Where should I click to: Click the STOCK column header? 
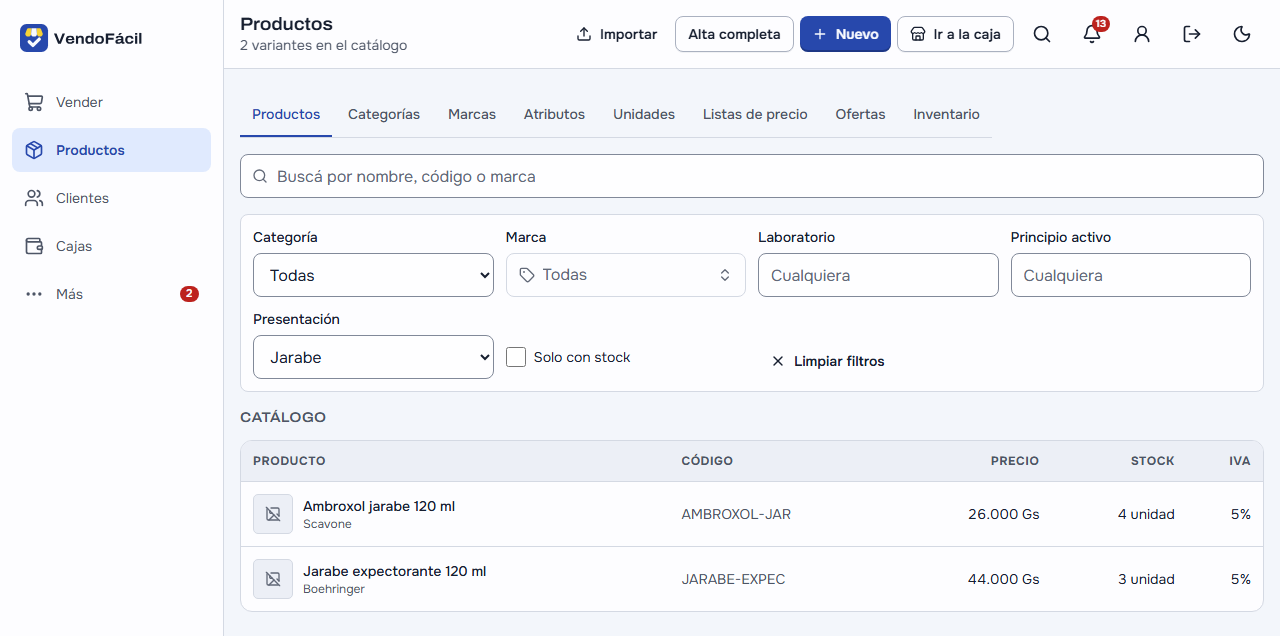point(1153,461)
